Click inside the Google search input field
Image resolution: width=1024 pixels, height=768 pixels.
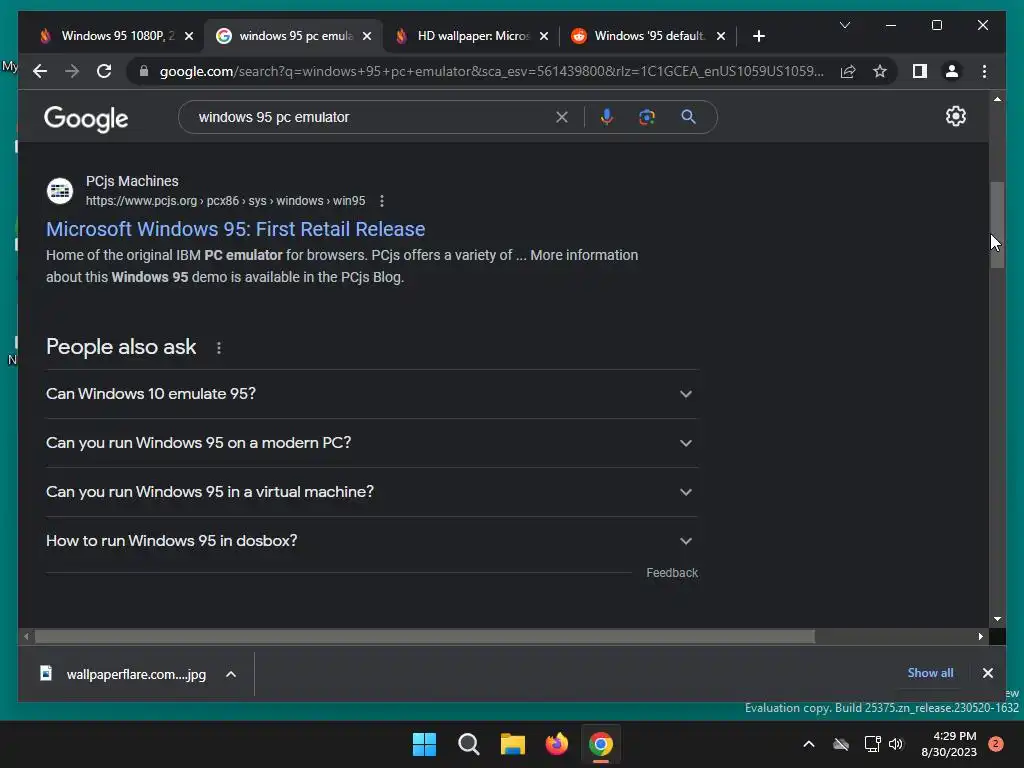click(x=372, y=117)
